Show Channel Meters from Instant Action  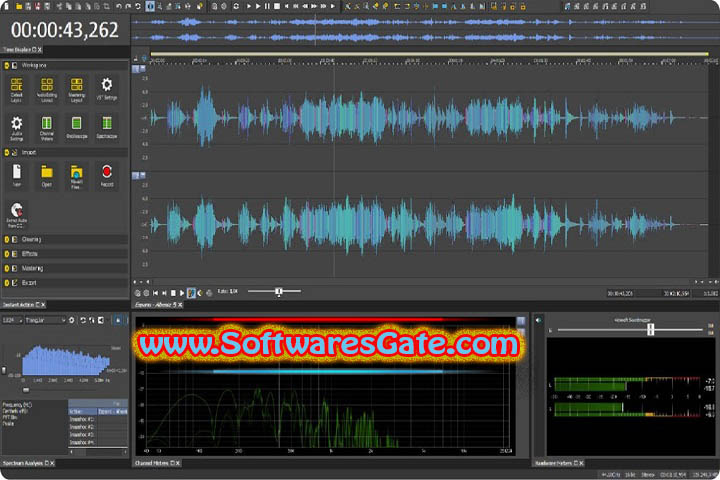47,128
